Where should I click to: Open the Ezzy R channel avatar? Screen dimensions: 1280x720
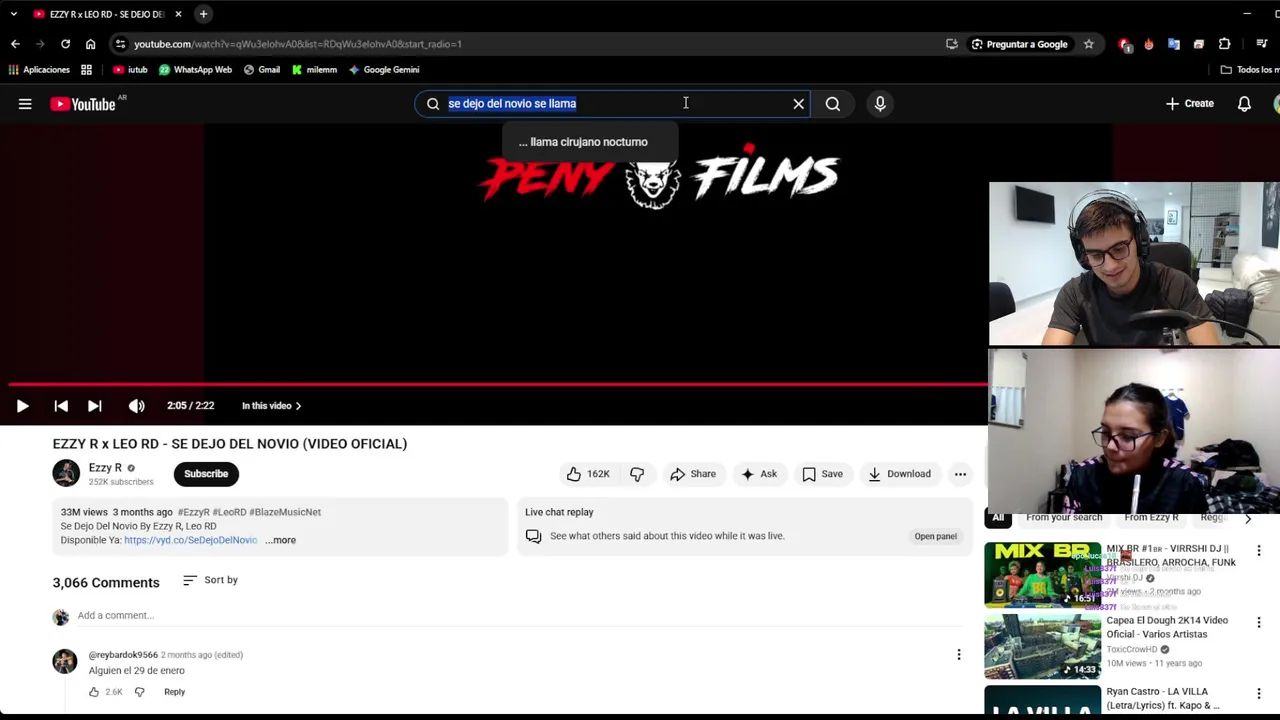pos(66,473)
